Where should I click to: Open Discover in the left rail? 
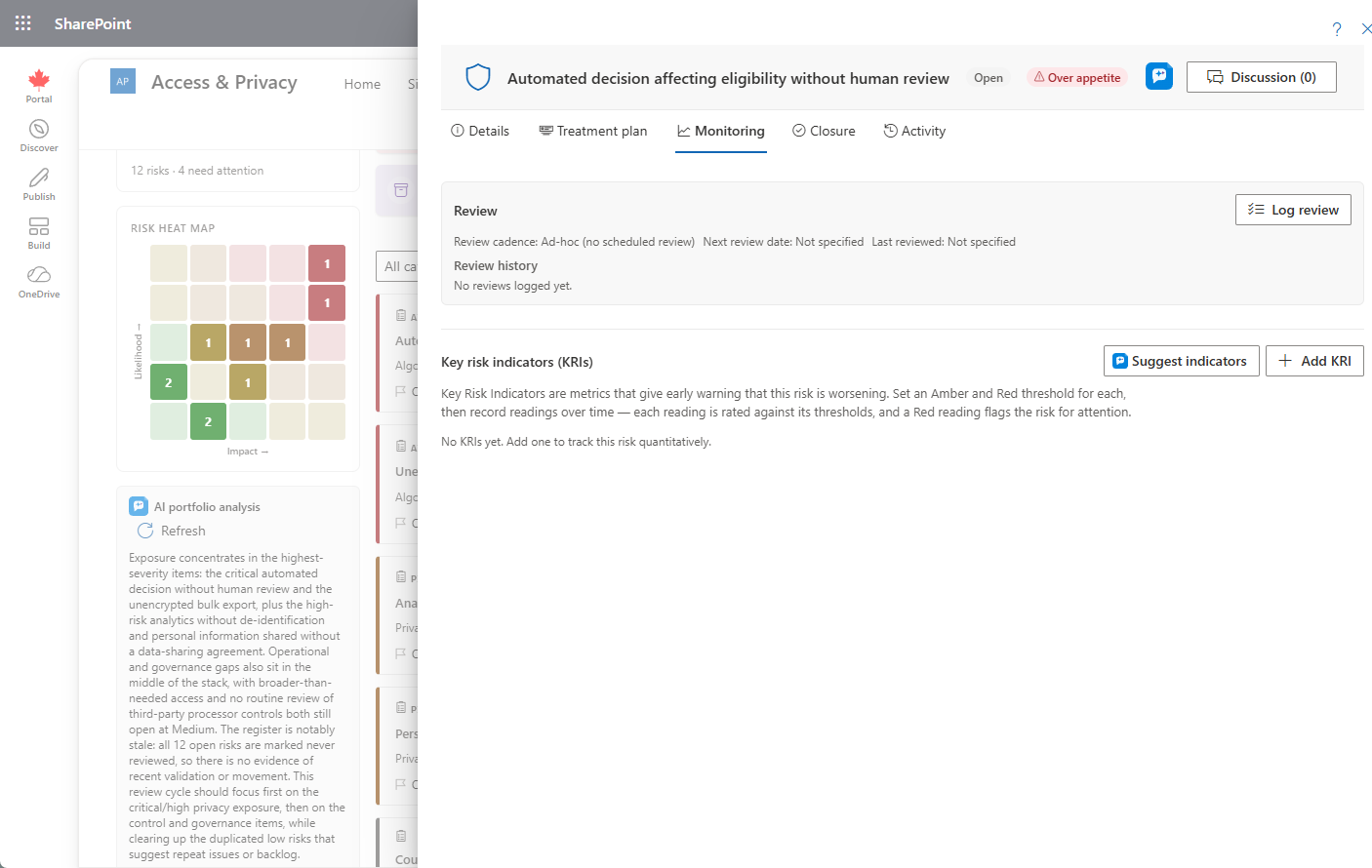39,136
